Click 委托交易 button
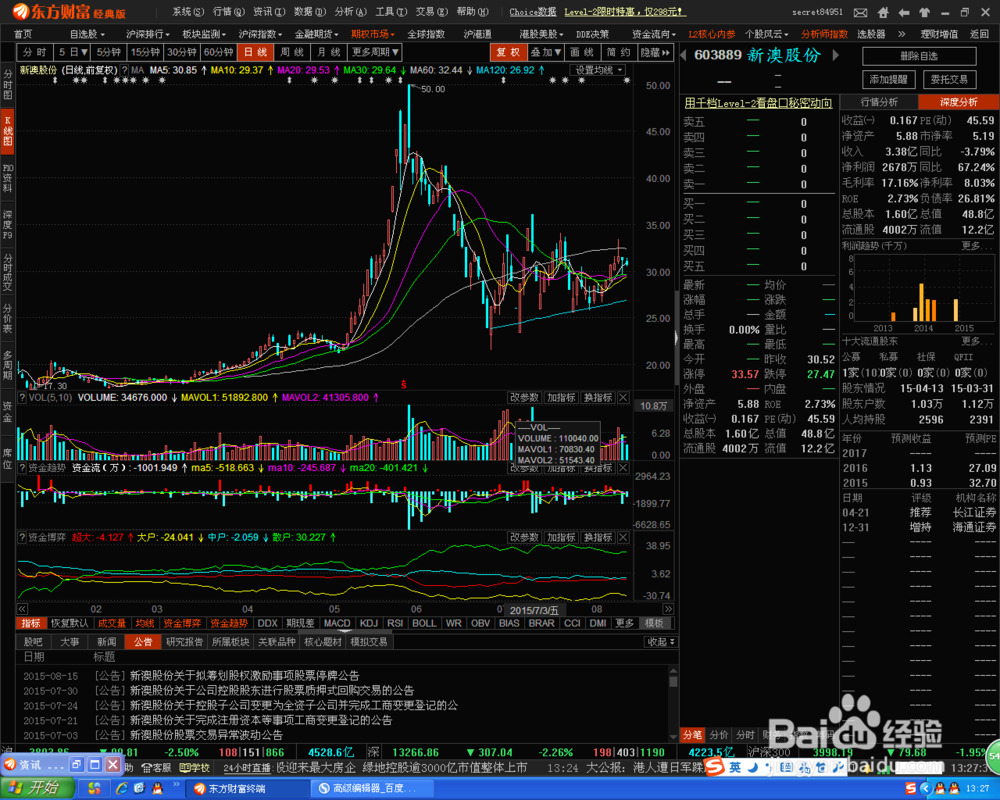1000x800 pixels. 949,80
